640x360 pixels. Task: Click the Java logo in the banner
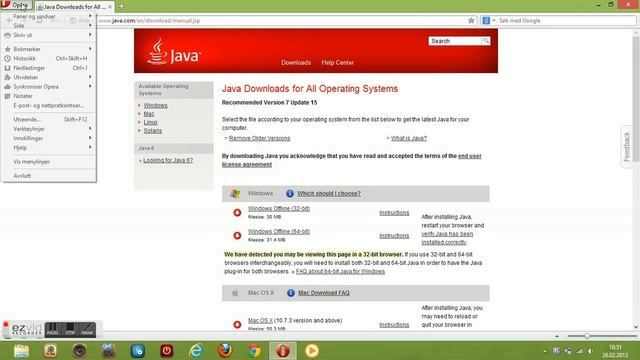pos(173,52)
